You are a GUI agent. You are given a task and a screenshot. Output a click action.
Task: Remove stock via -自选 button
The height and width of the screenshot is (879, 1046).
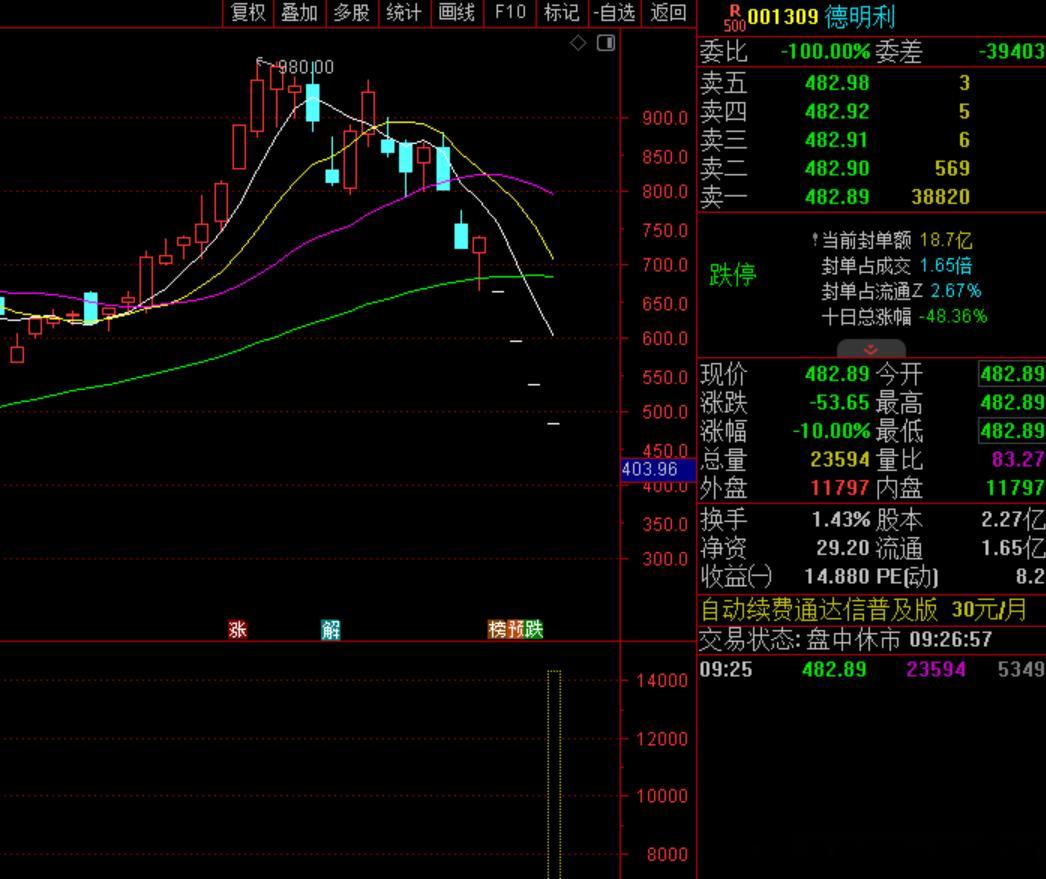point(614,13)
